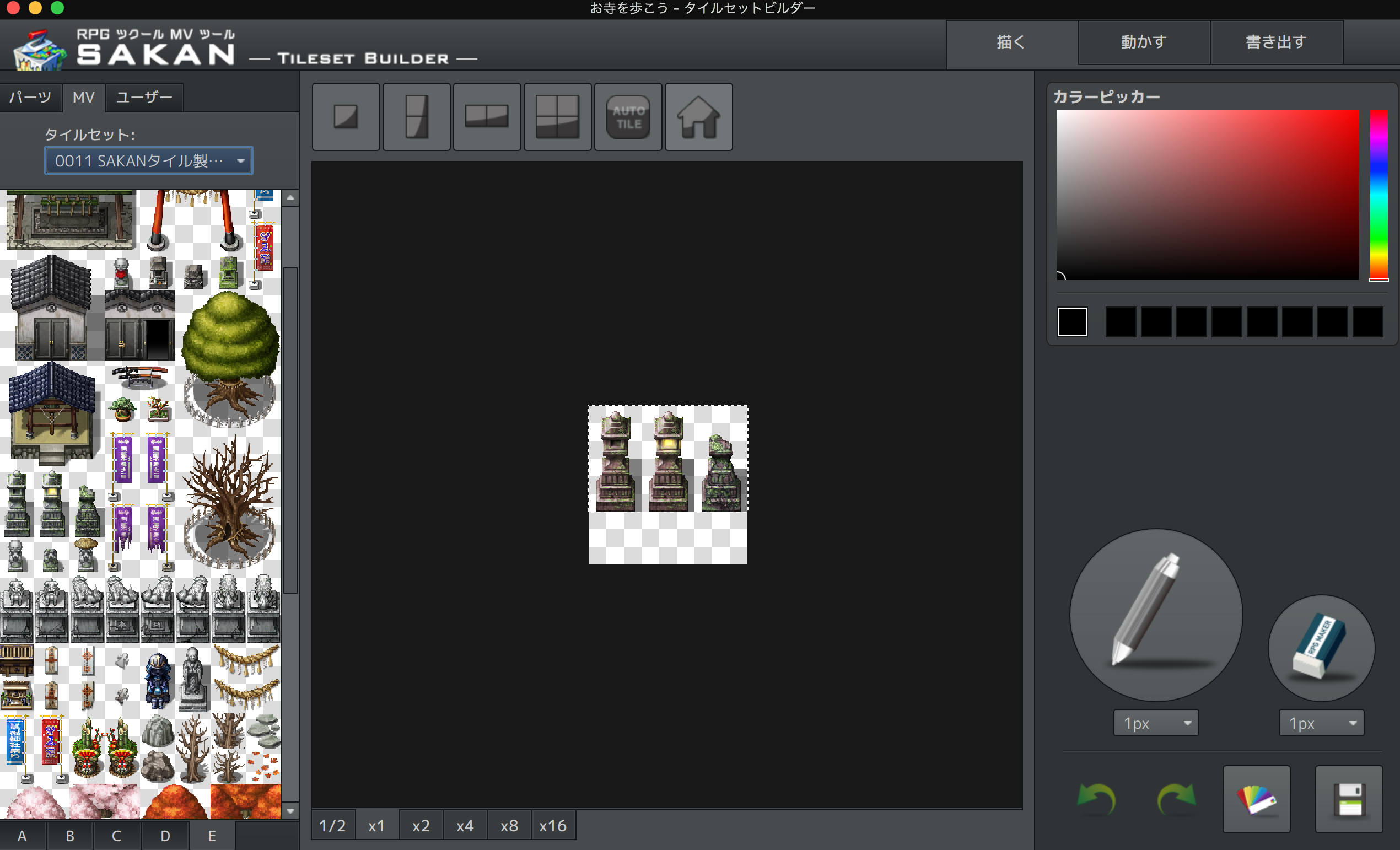Choose the AUTO TILE mode button
The image size is (1400, 850).
[628, 117]
